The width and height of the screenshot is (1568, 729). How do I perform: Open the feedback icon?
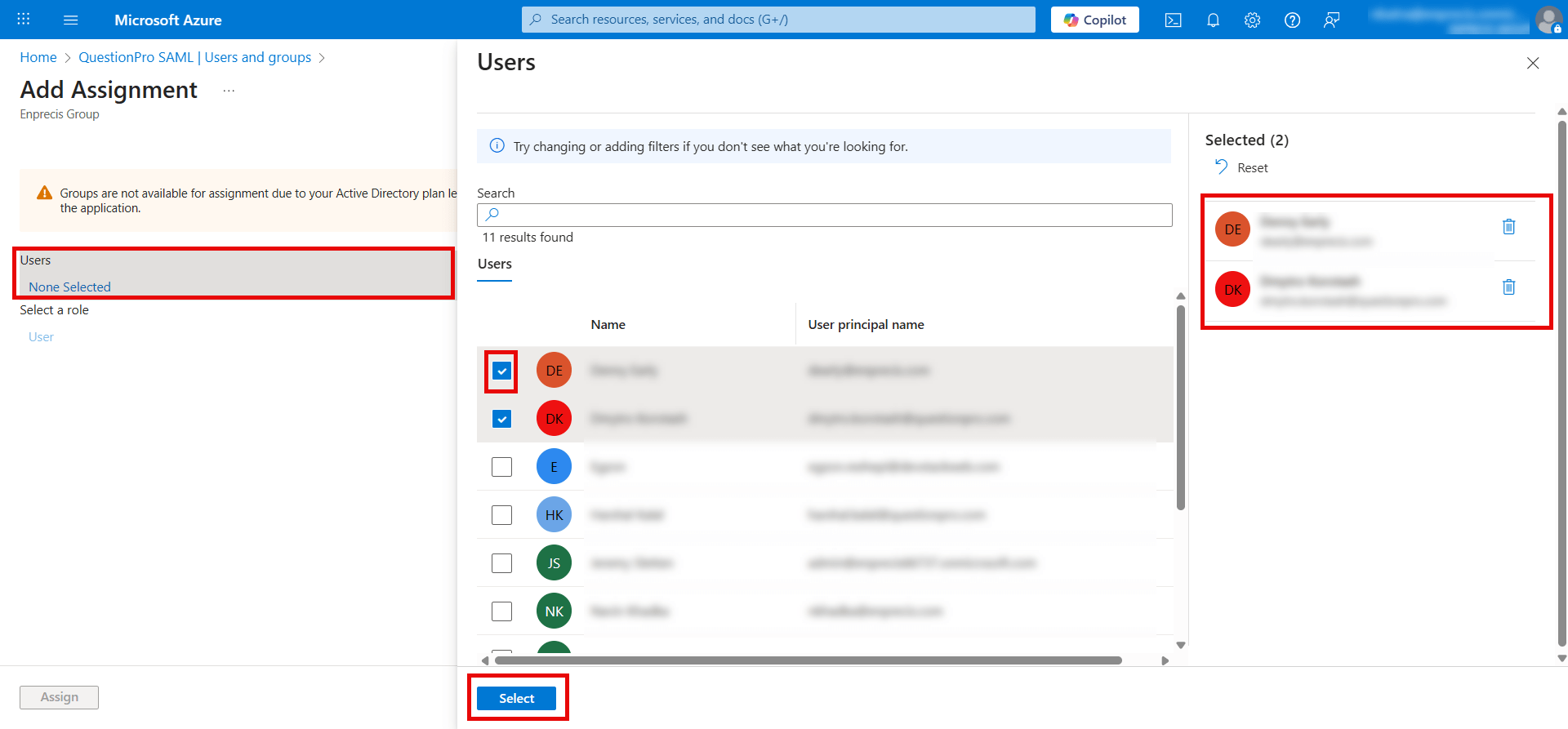pos(1331,20)
